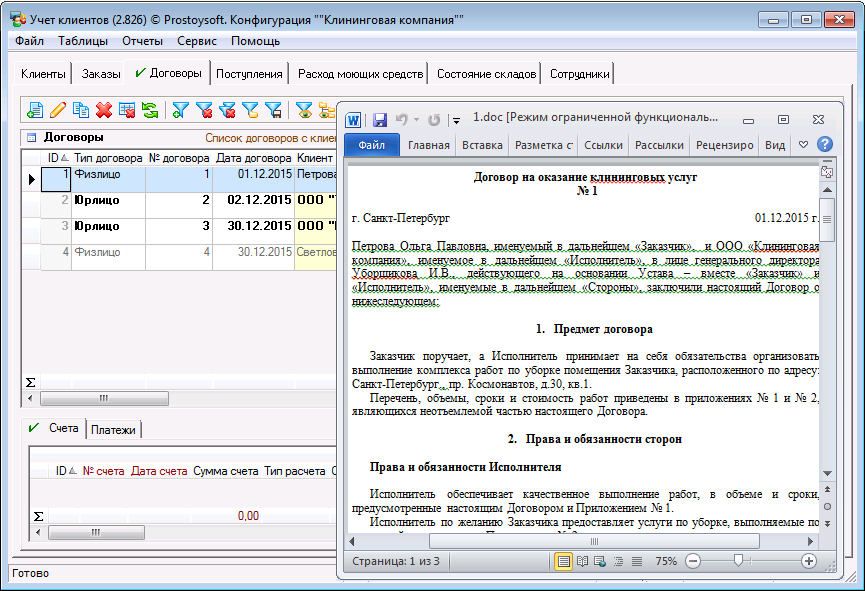
Task: Open Quick Access Toolbar customize dropdown
Action: pos(456,119)
